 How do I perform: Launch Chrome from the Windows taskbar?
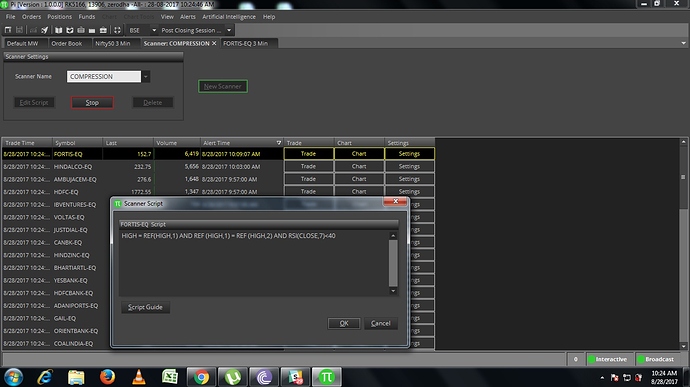202,377
